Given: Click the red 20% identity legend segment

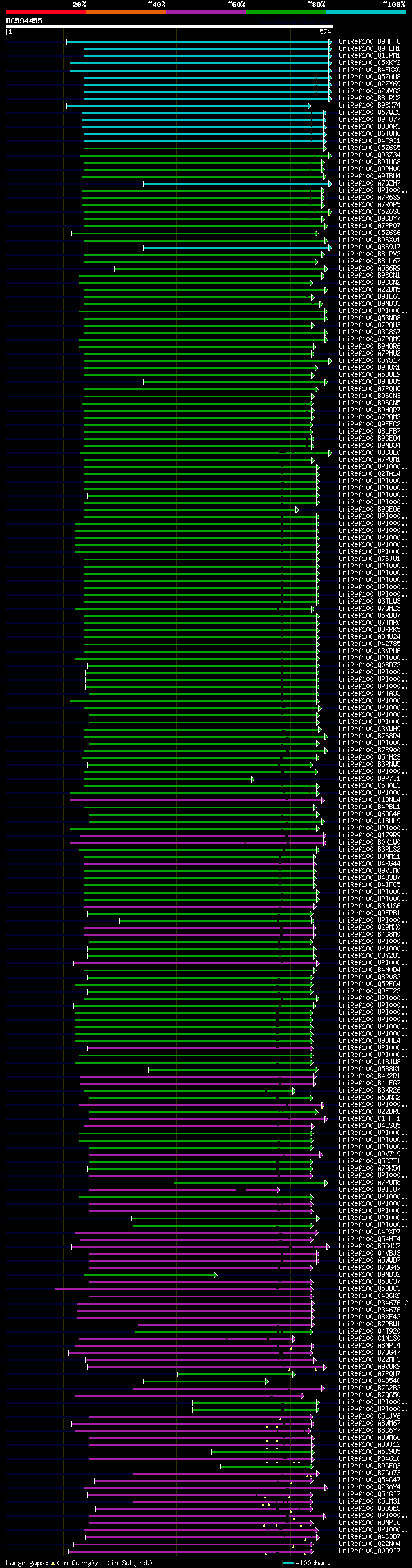Looking at the screenshot, I should (x=46, y=12).
